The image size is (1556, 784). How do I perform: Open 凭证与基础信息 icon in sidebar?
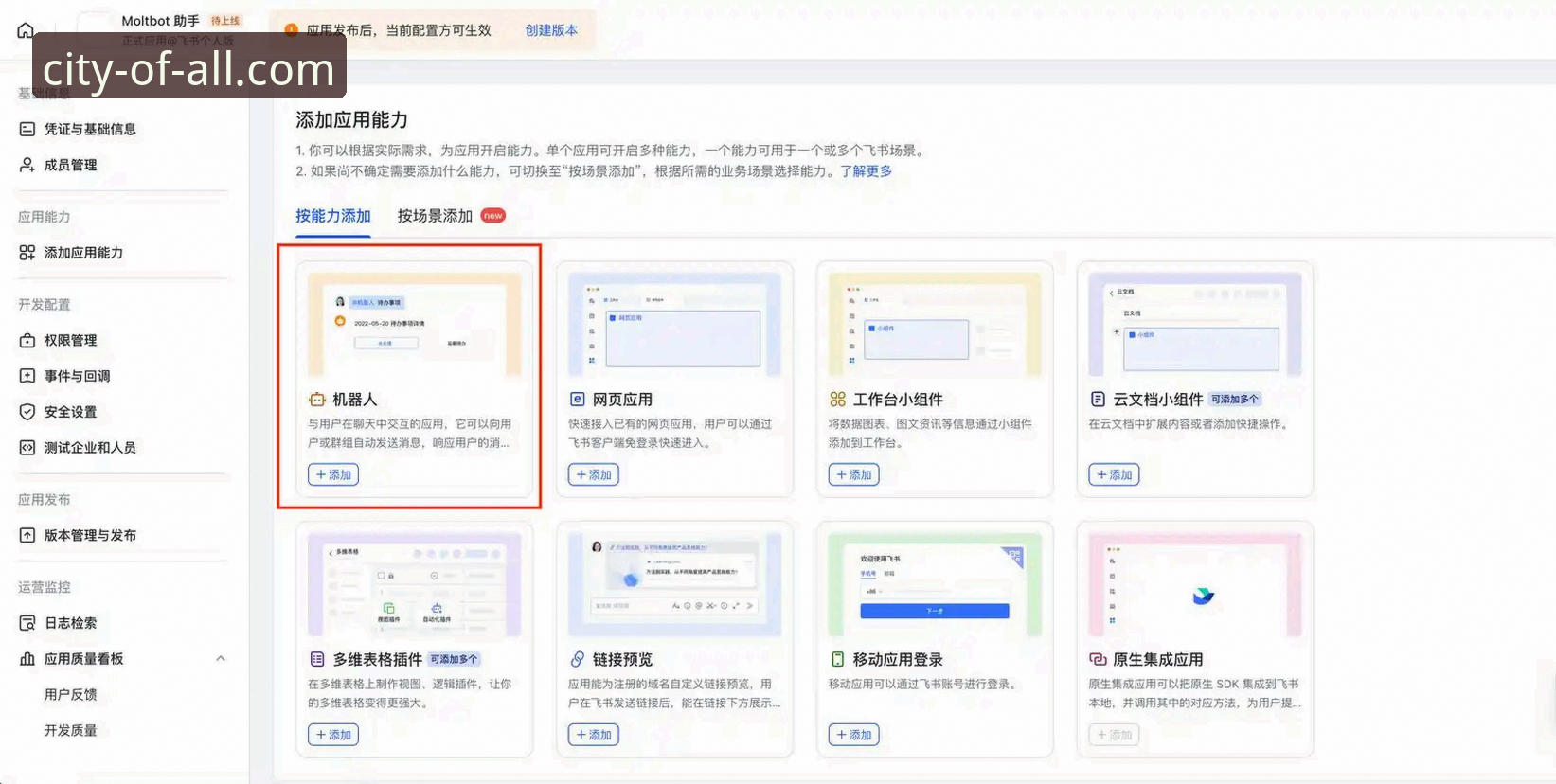27,129
